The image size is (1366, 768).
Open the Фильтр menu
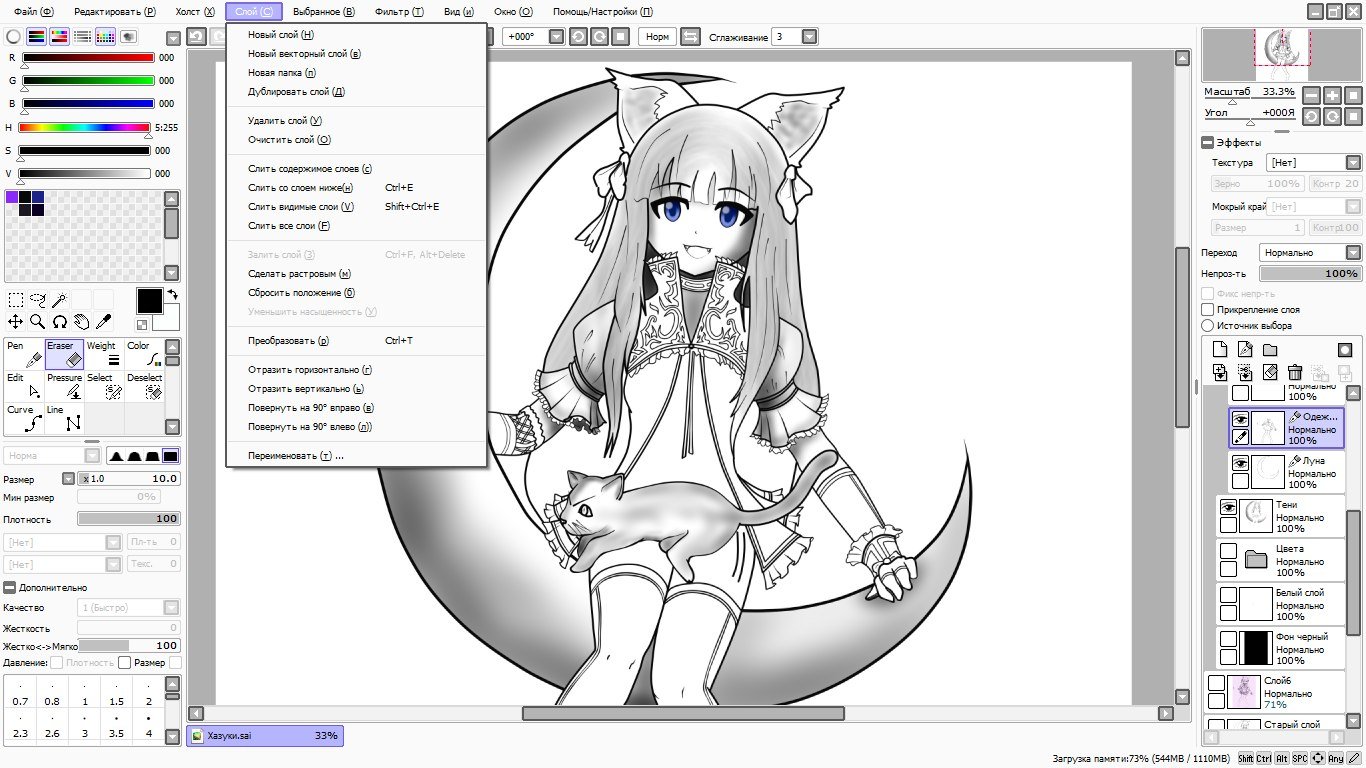[x=399, y=12]
